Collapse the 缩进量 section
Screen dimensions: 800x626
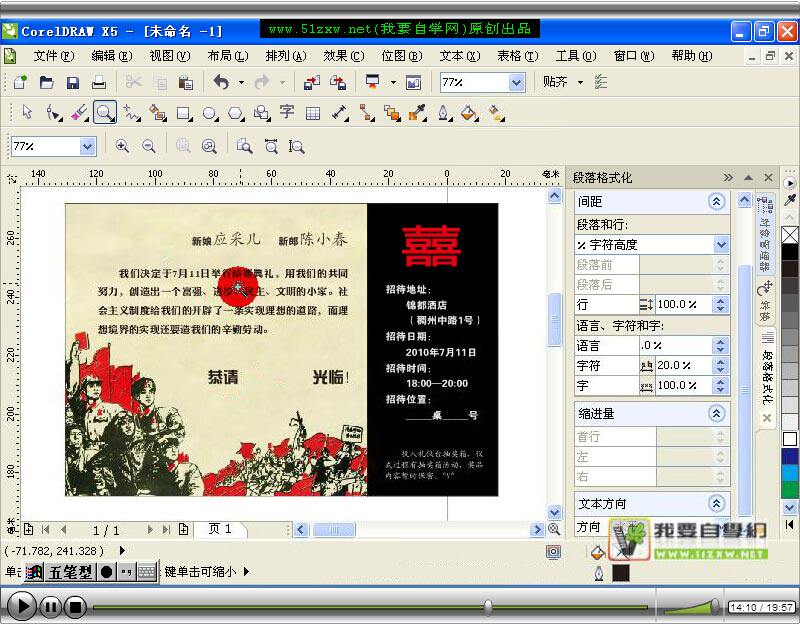pyautogui.click(x=716, y=413)
